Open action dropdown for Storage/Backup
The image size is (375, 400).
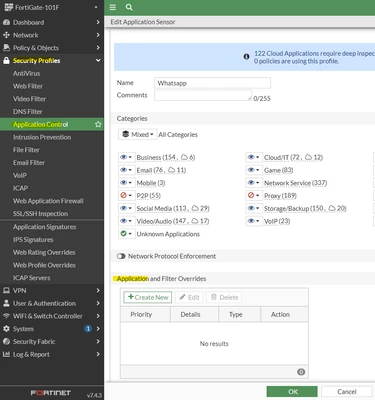coord(254,208)
